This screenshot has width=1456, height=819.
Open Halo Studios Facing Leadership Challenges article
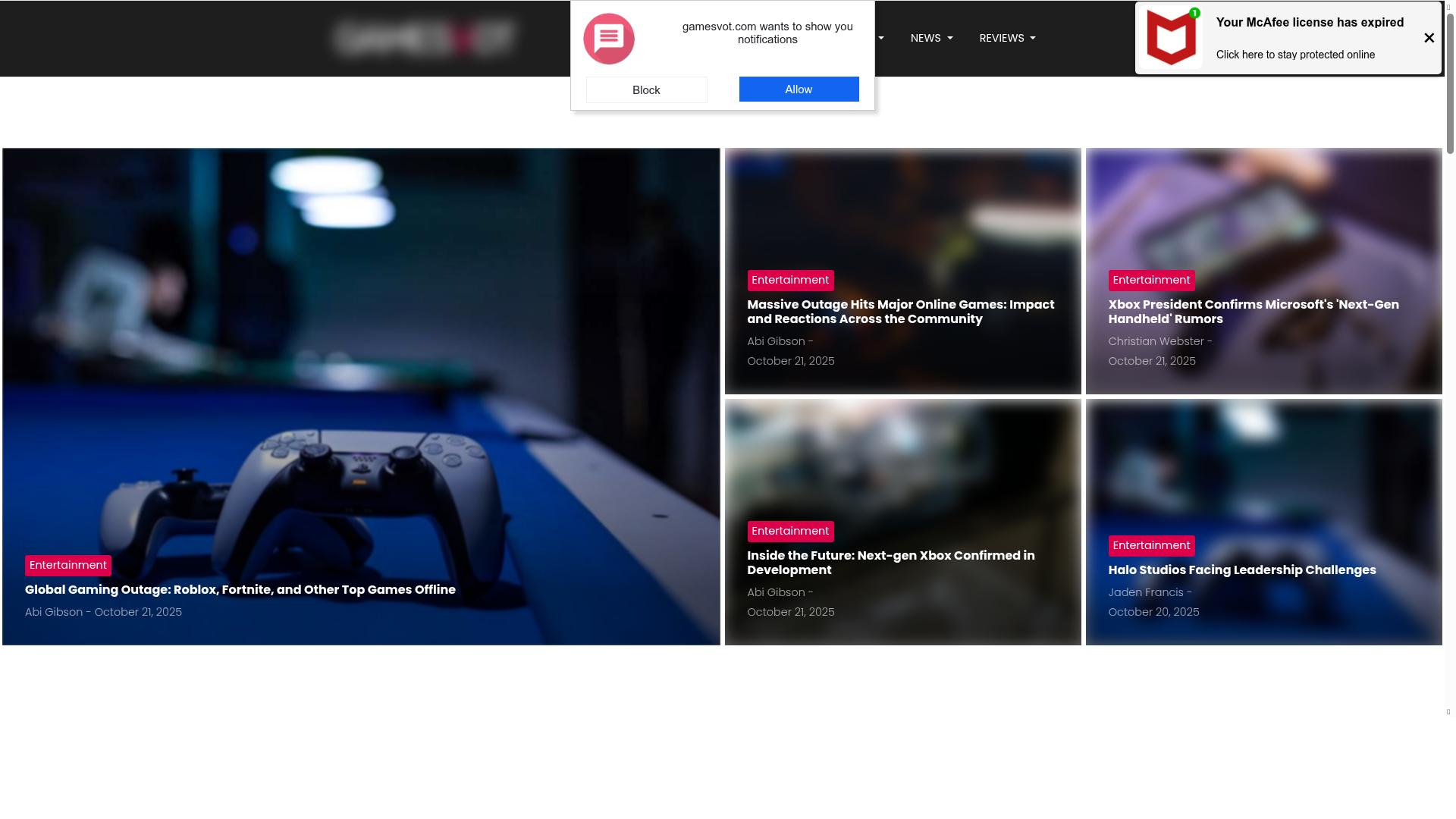coord(1241,570)
